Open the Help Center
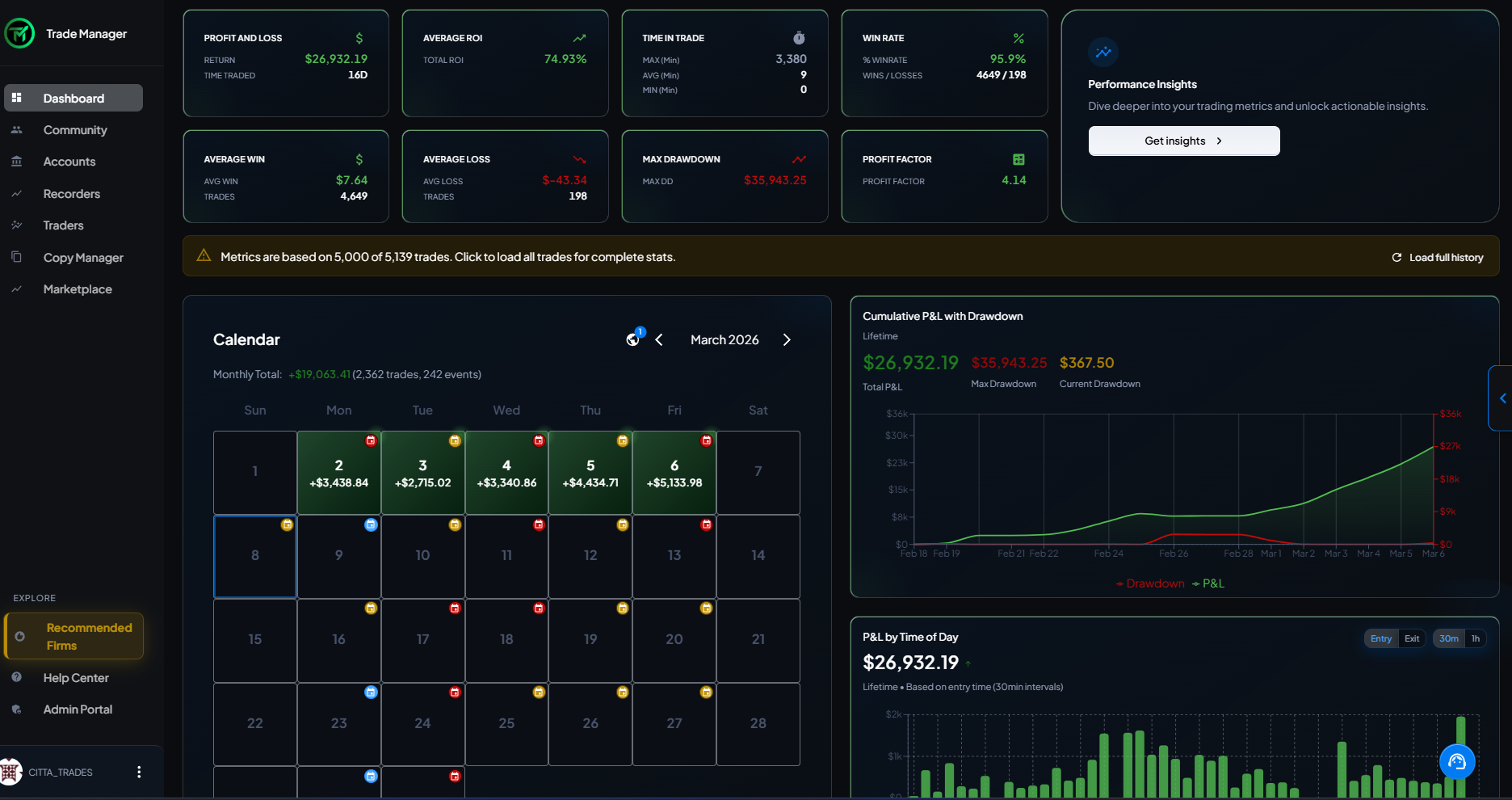 [76, 677]
